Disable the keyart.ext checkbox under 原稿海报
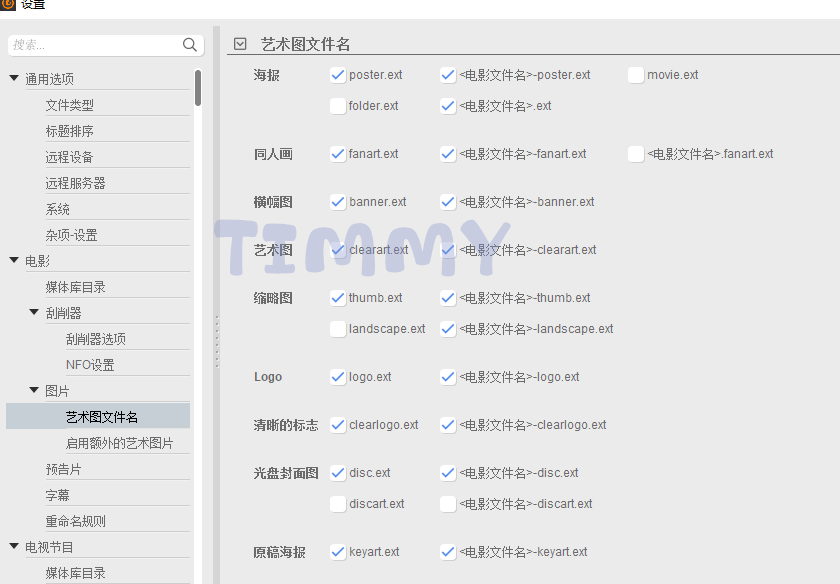Viewport: 840px width, 584px height. point(337,551)
